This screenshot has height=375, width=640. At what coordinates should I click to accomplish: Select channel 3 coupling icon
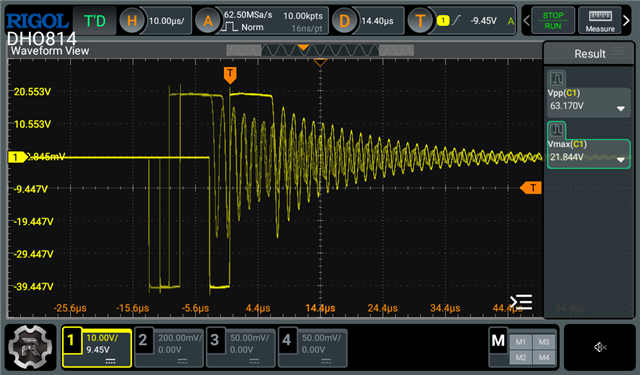tap(254, 361)
